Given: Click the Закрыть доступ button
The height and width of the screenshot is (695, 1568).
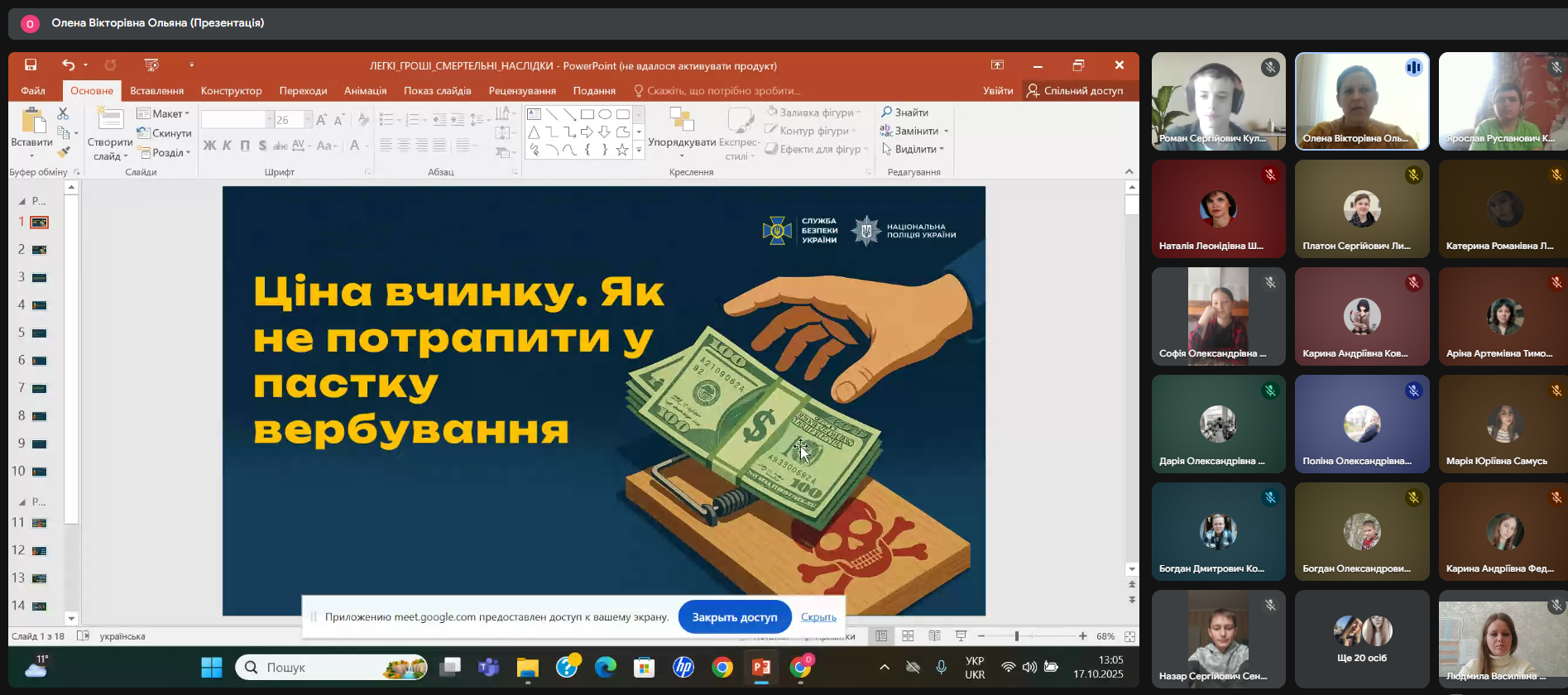Looking at the screenshot, I should 734,617.
